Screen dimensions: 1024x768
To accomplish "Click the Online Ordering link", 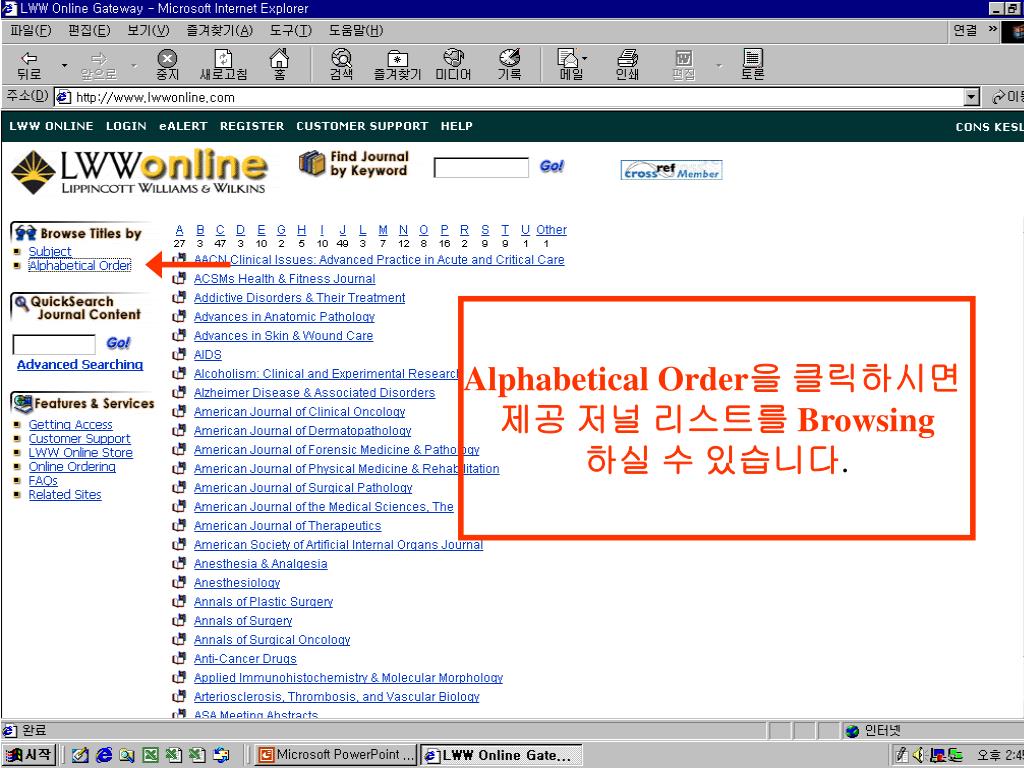I will 72,466.
